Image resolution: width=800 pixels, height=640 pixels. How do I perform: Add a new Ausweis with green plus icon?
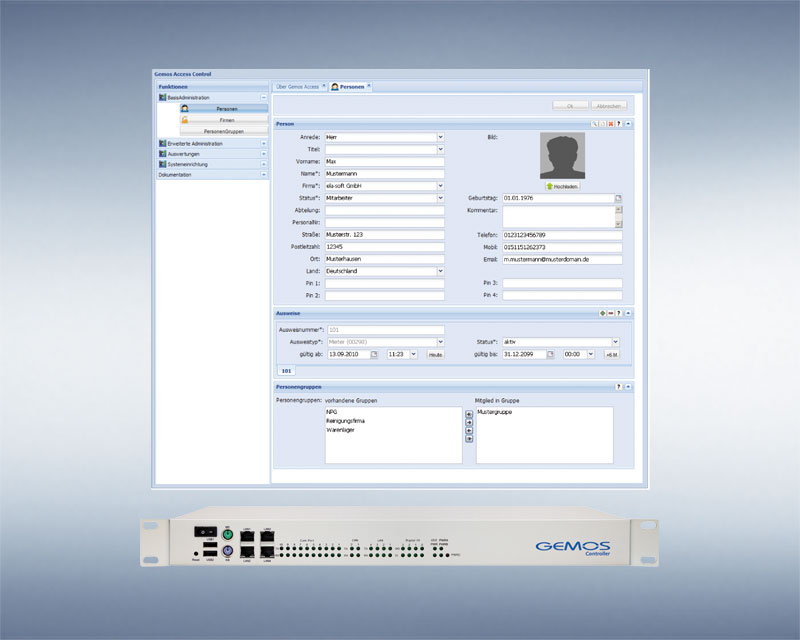[x=603, y=313]
